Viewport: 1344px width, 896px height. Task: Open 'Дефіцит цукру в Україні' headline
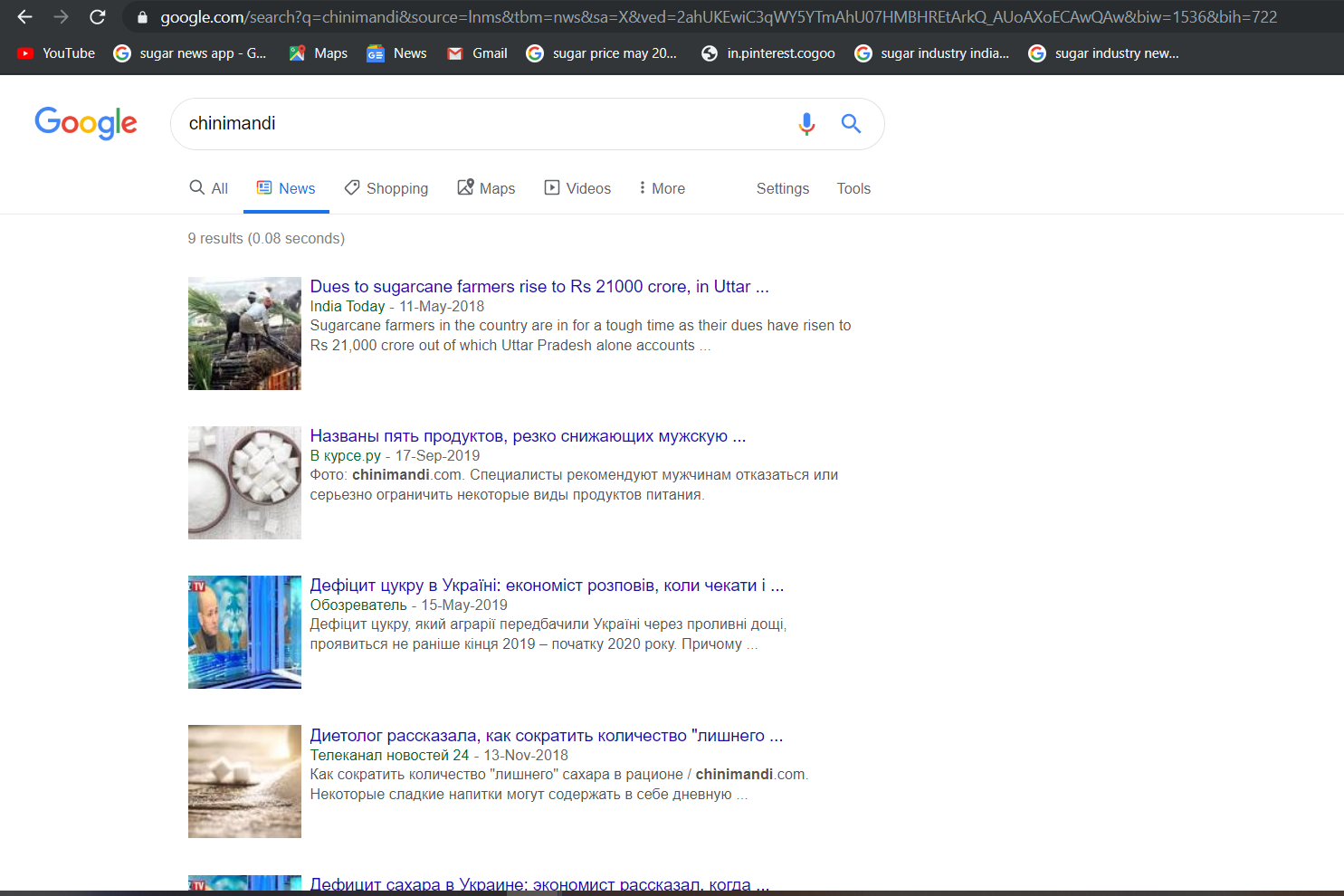(x=547, y=586)
